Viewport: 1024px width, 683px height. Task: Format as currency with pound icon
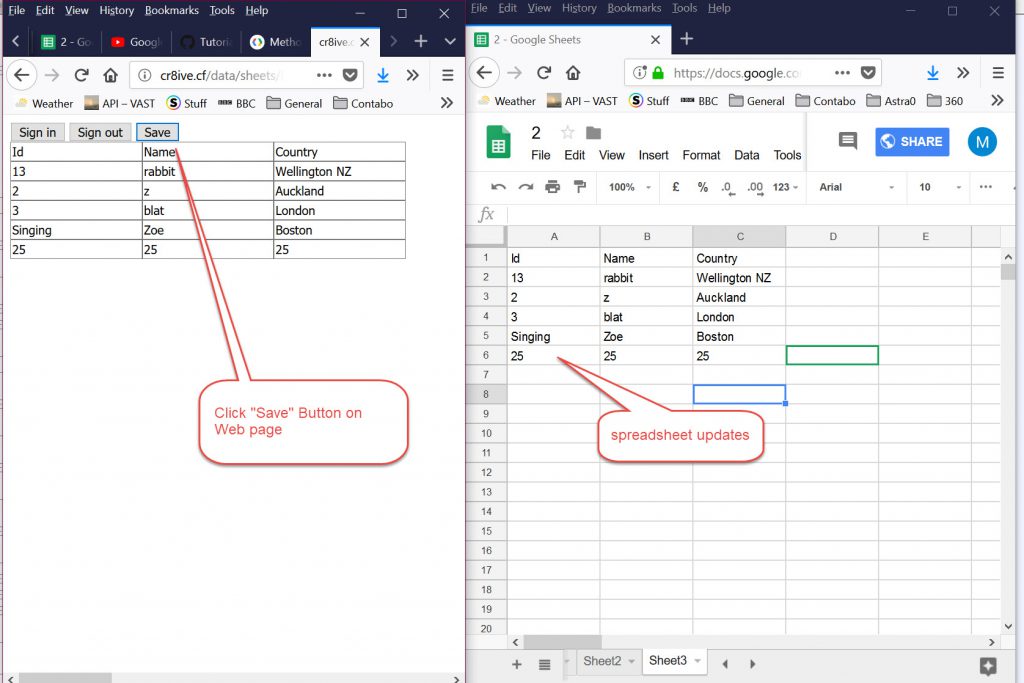click(676, 187)
